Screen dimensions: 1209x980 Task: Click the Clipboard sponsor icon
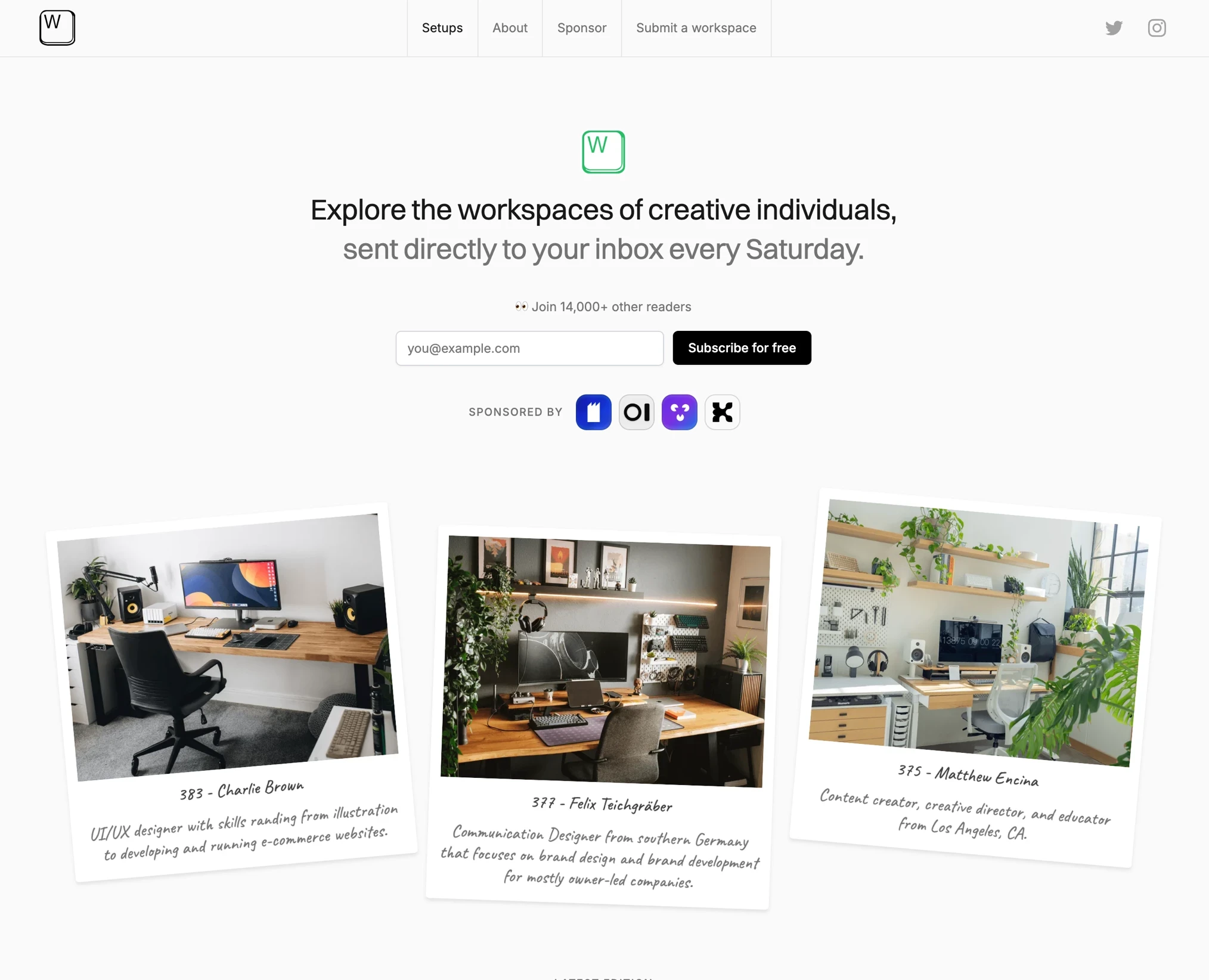pos(593,411)
